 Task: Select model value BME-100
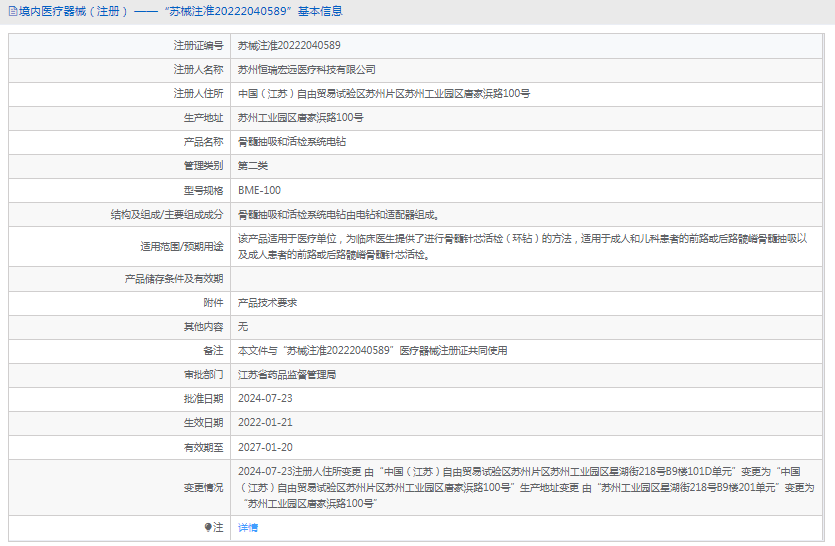click(x=259, y=191)
